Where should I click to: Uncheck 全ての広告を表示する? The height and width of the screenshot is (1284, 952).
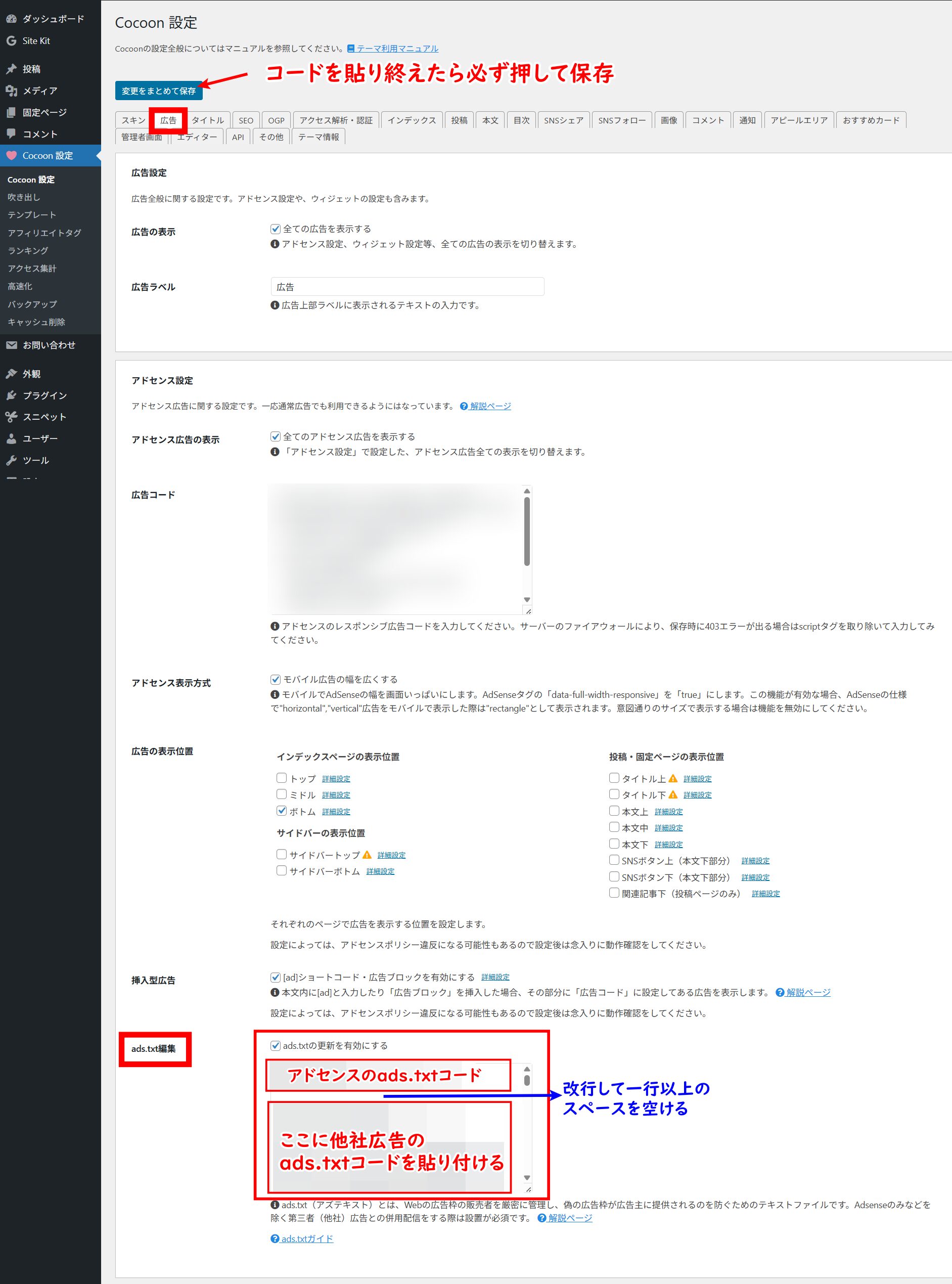276,229
